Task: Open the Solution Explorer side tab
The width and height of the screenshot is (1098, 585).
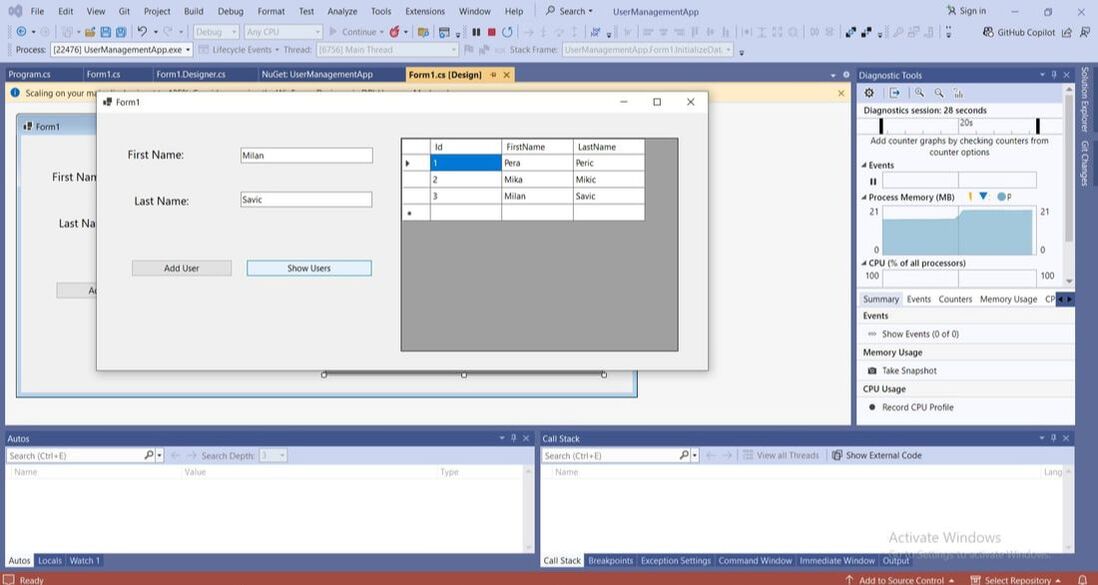Action: 1085,99
